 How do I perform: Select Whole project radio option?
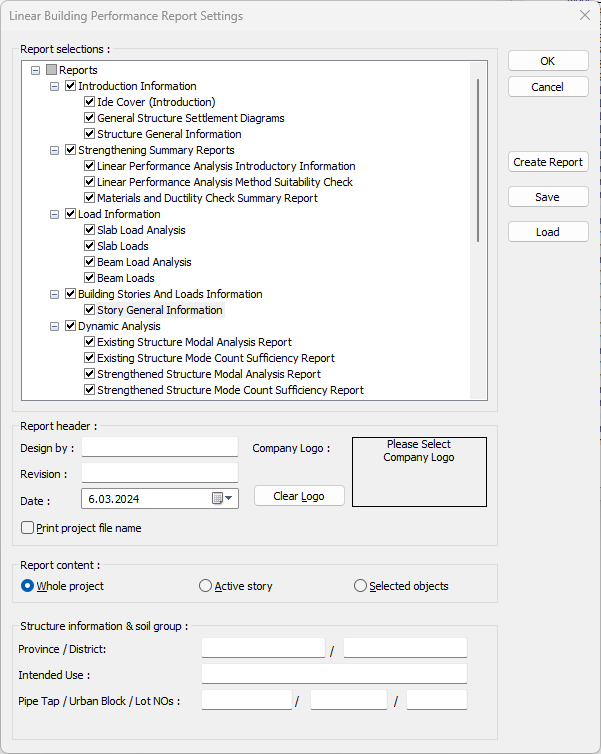click(27, 586)
